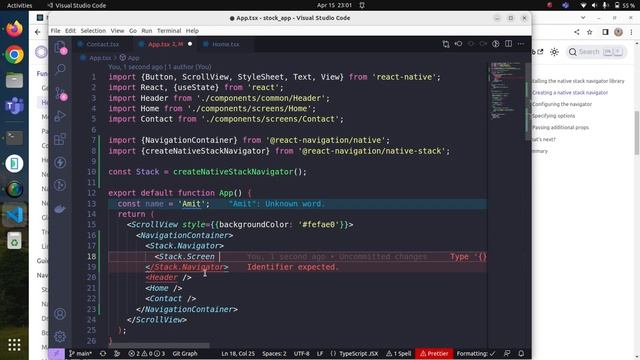Open the Edit menu

click(x=70, y=31)
